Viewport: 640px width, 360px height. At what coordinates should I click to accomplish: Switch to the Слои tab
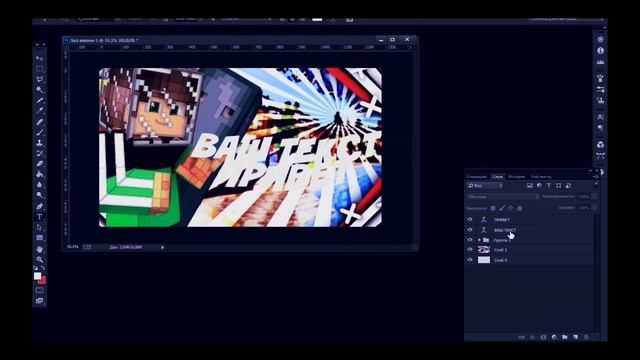[x=498, y=177]
